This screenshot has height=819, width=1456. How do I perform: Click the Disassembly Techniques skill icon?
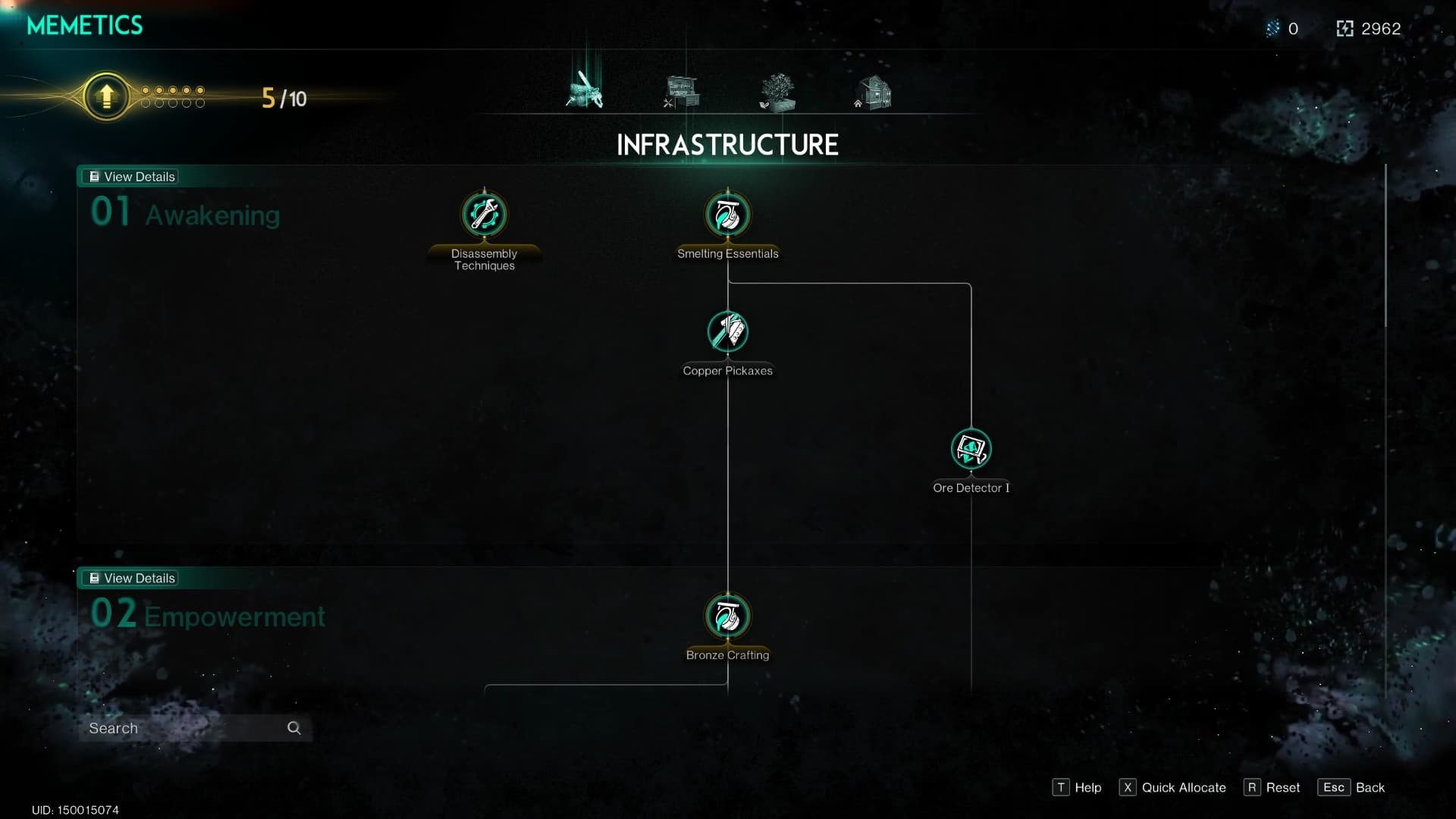483,214
